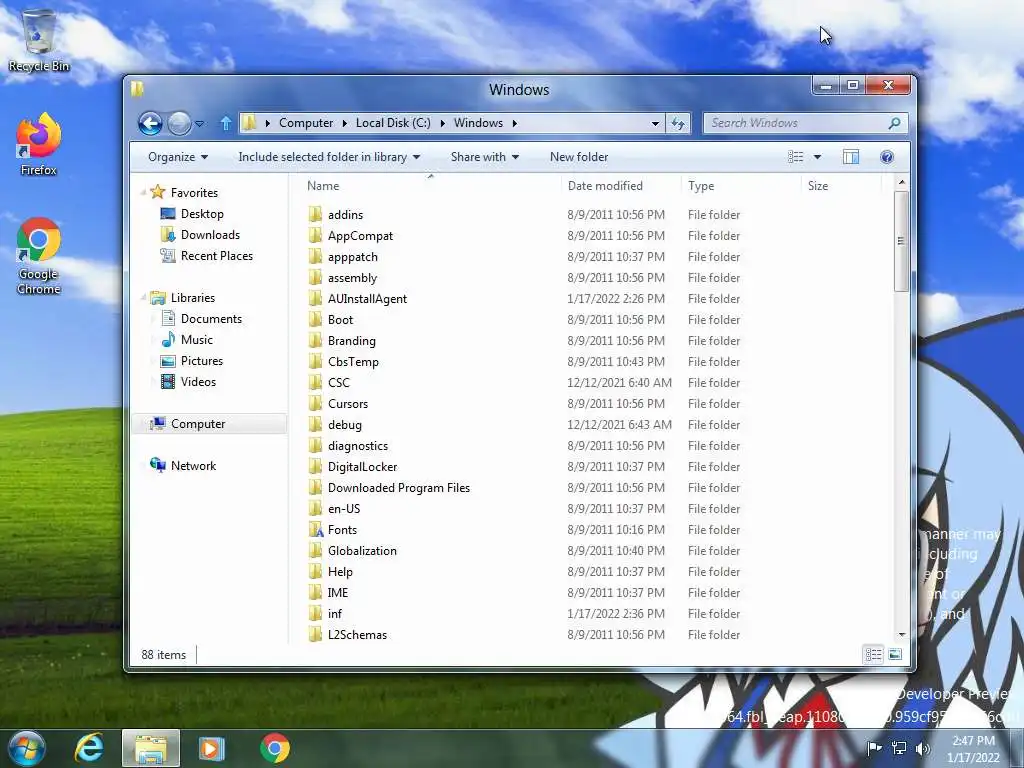Open the Recycle Bin desktop icon
This screenshot has height=768, width=1024.
(39, 40)
